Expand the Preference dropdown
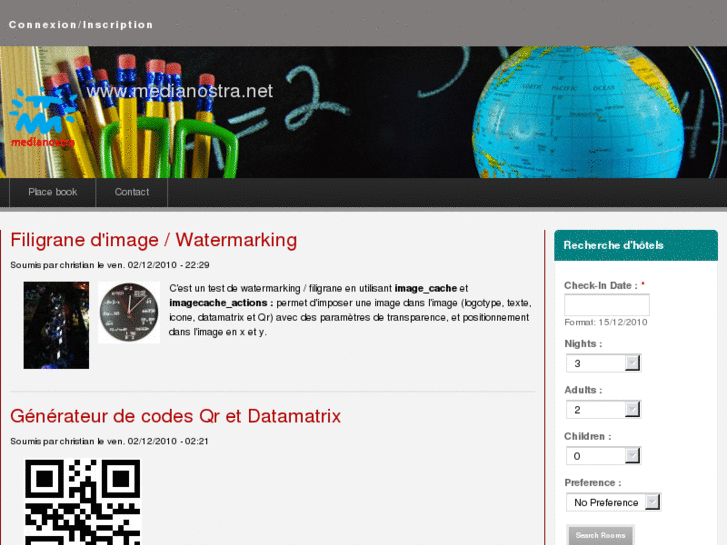This screenshot has width=727, height=545. [x=613, y=502]
